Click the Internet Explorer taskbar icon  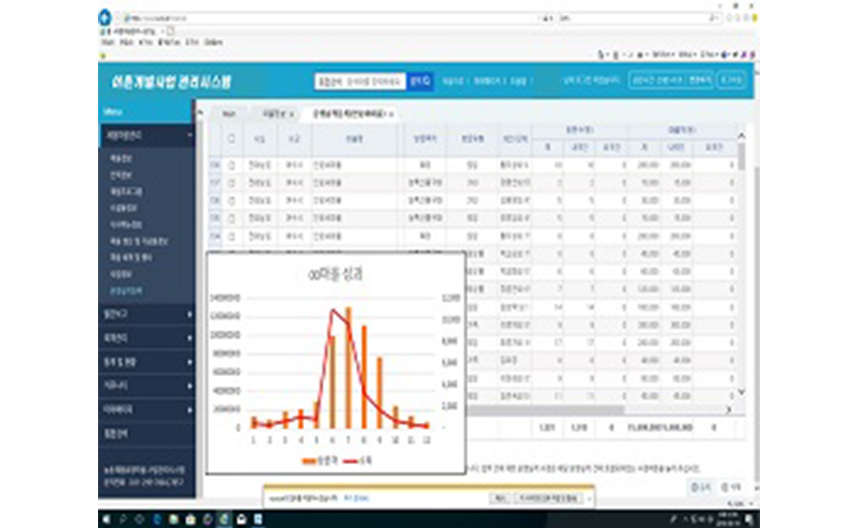(224, 519)
